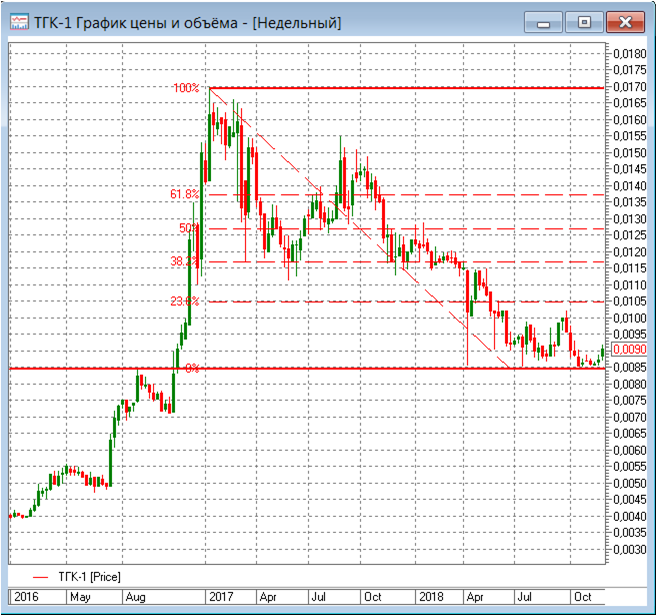Click the Aug label on the time axis

[136, 597]
